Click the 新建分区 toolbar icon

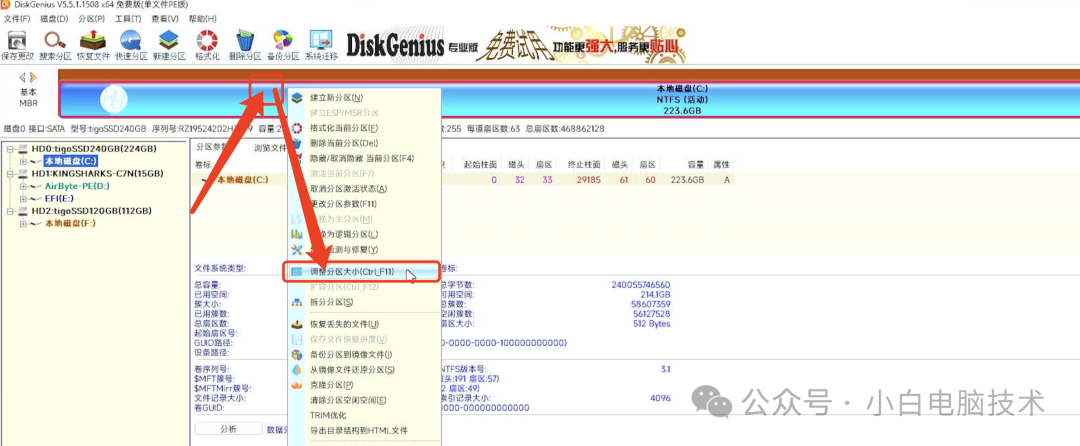click(169, 45)
